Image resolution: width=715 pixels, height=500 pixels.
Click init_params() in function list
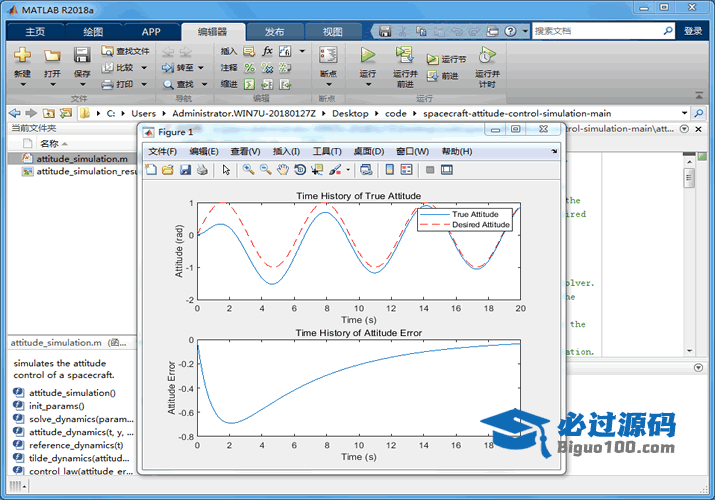pos(57,406)
